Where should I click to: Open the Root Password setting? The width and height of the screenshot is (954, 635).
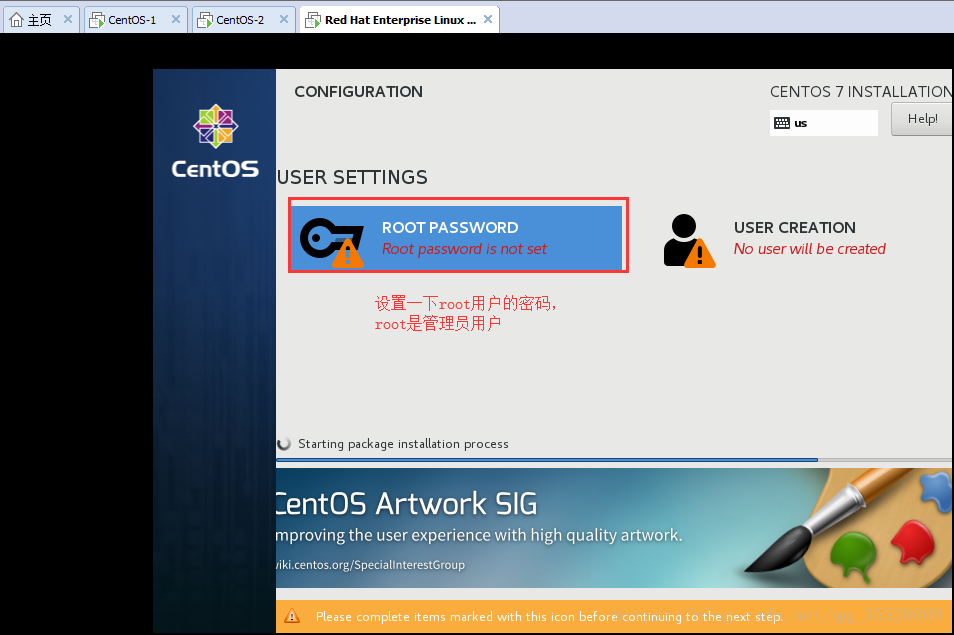tap(458, 237)
